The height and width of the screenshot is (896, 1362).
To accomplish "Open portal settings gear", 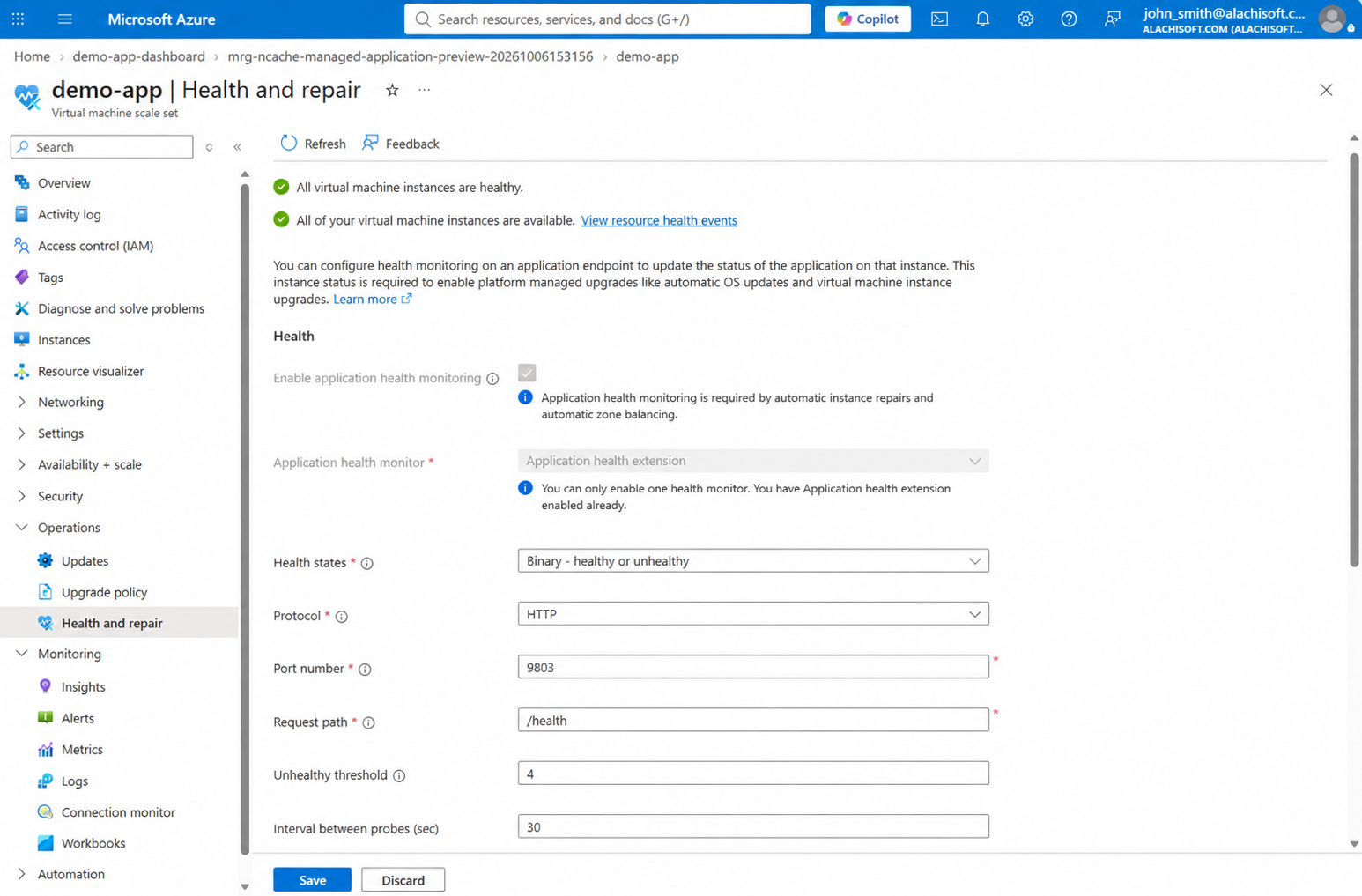I will (x=1025, y=19).
